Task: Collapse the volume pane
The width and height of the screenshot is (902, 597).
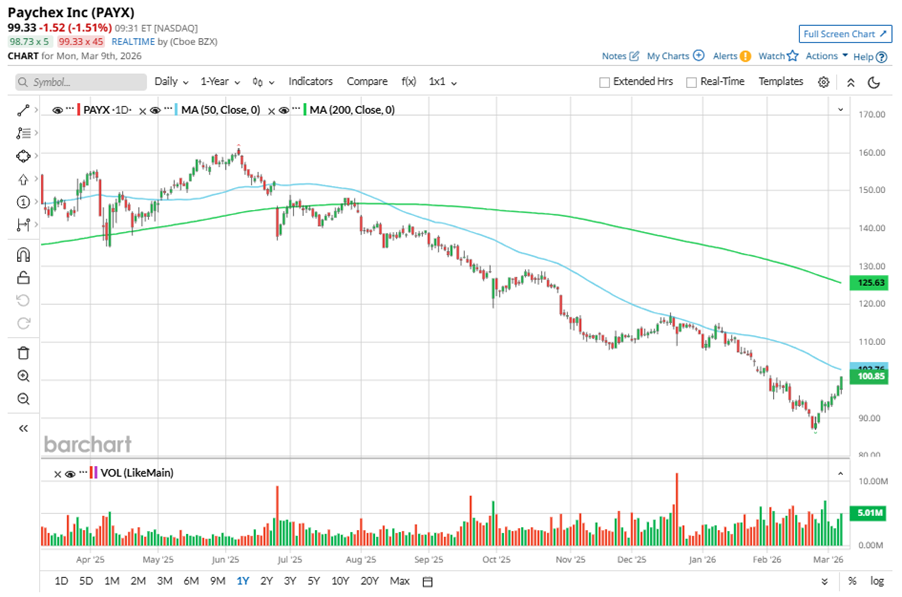Action: click(840, 474)
